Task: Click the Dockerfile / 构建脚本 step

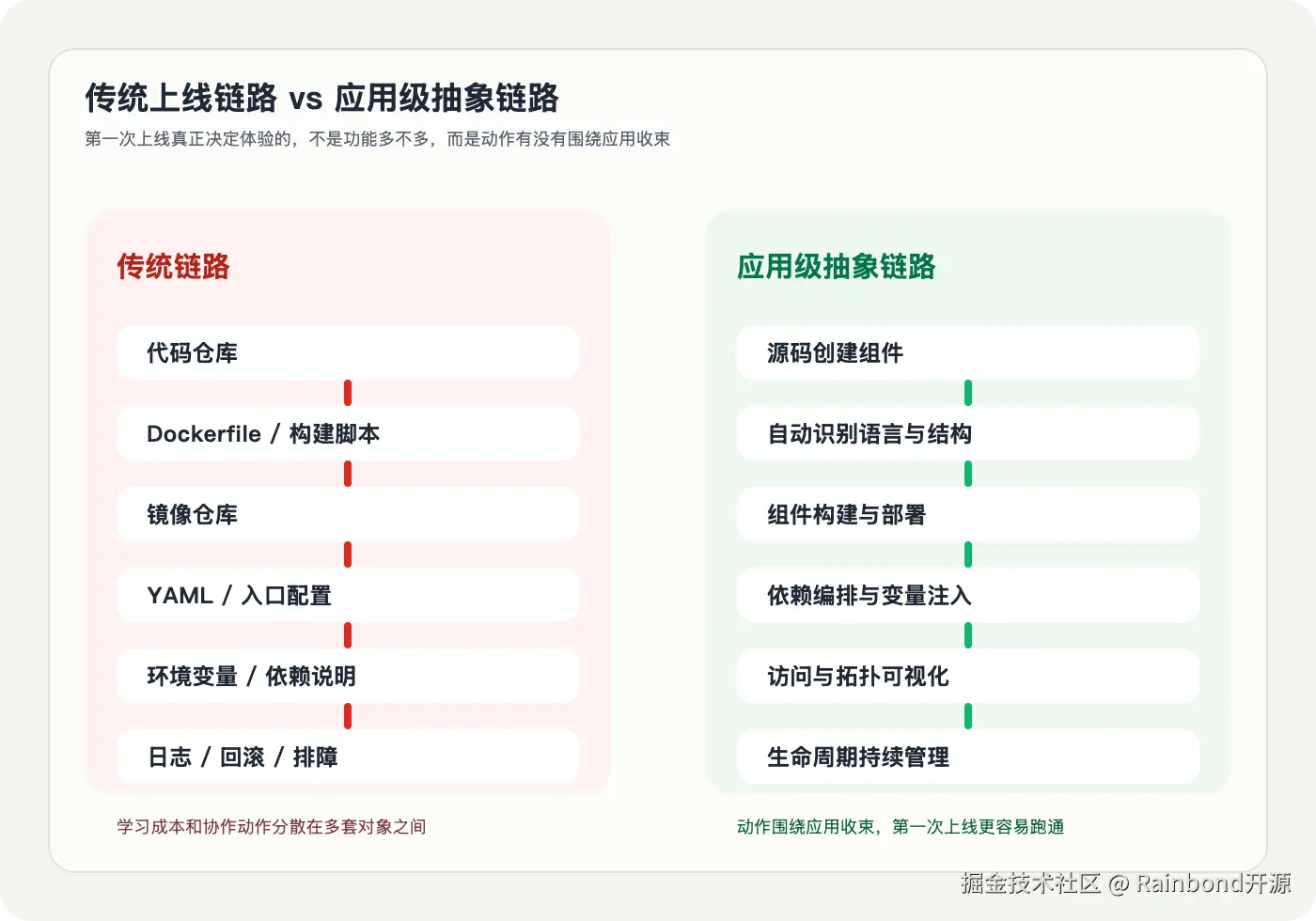Action: click(x=346, y=434)
